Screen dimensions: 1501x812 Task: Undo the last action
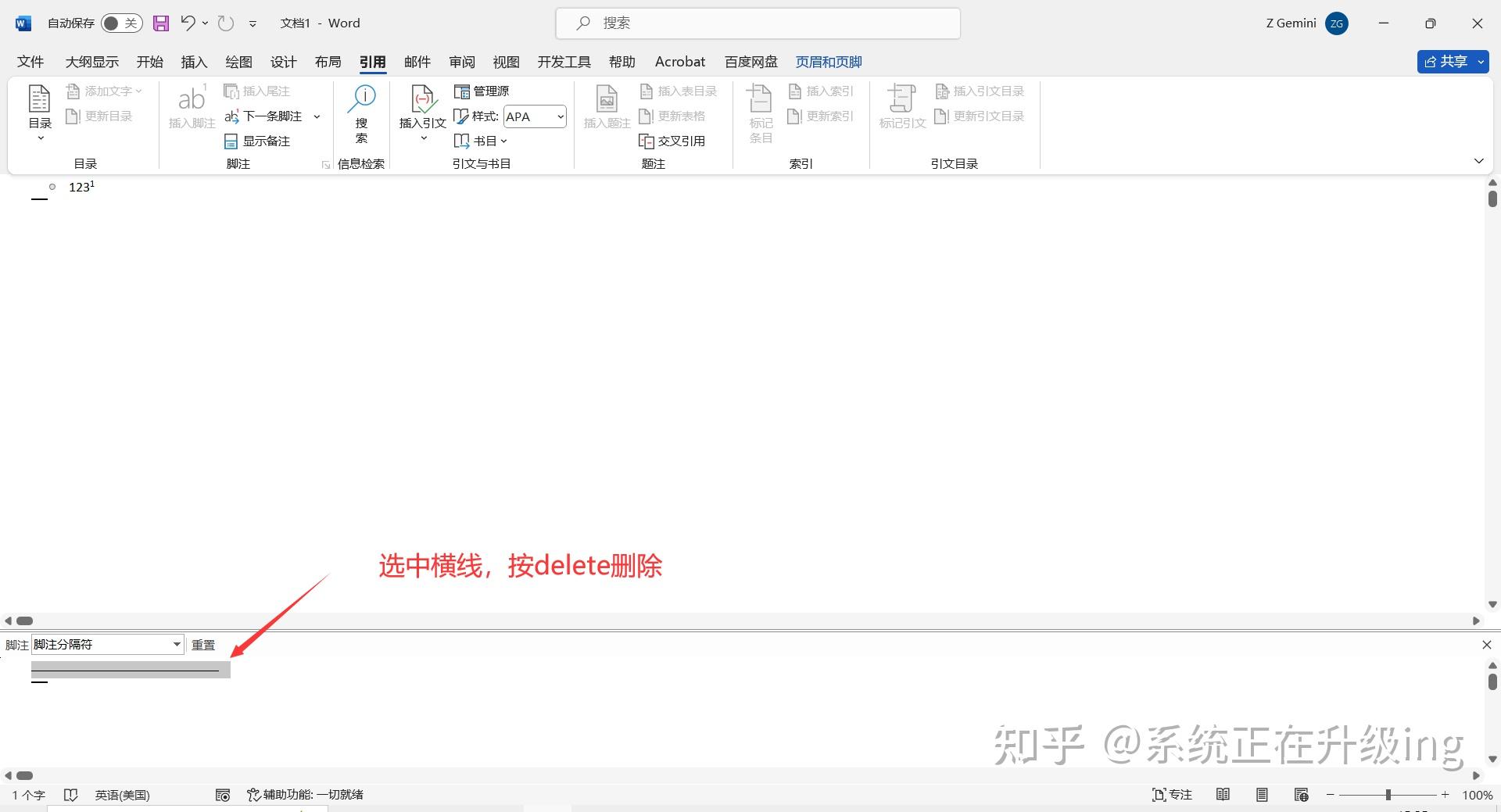tap(188, 23)
